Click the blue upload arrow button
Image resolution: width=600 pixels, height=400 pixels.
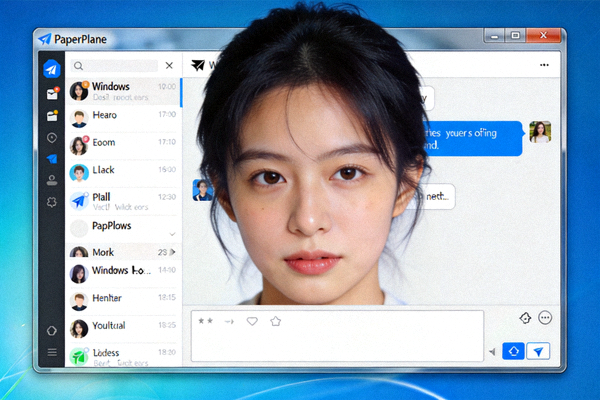pyautogui.click(x=513, y=351)
